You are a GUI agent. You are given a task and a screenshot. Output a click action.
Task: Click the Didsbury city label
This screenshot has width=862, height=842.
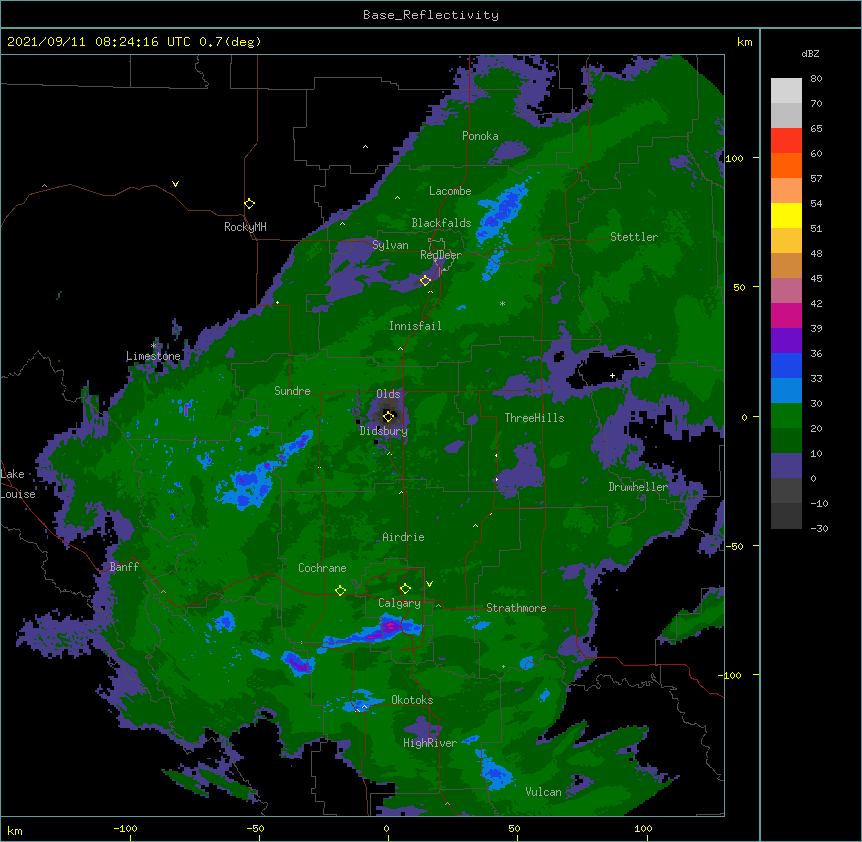pos(383,431)
